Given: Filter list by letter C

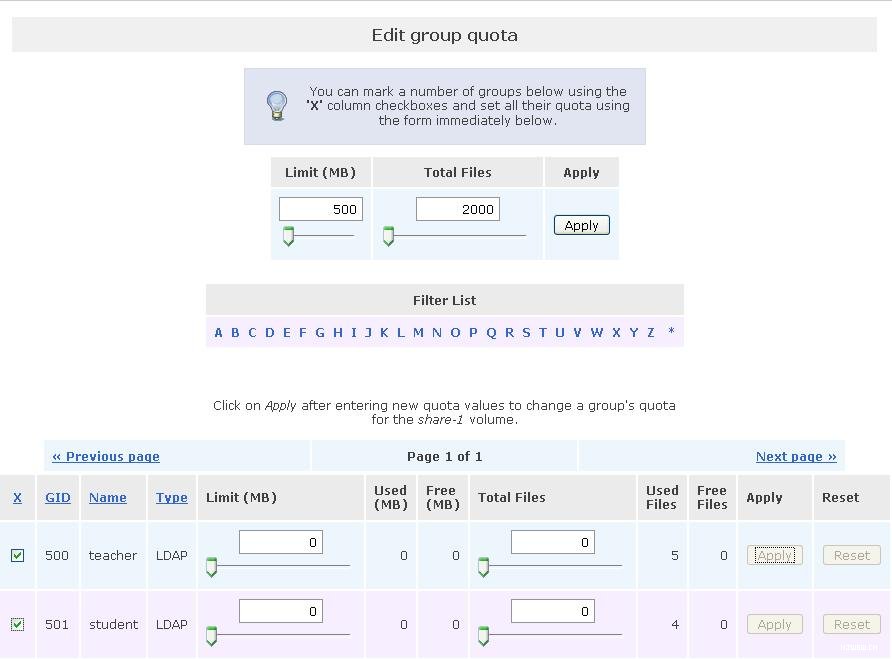Looking at the screenshot, I should pos(253,332).
